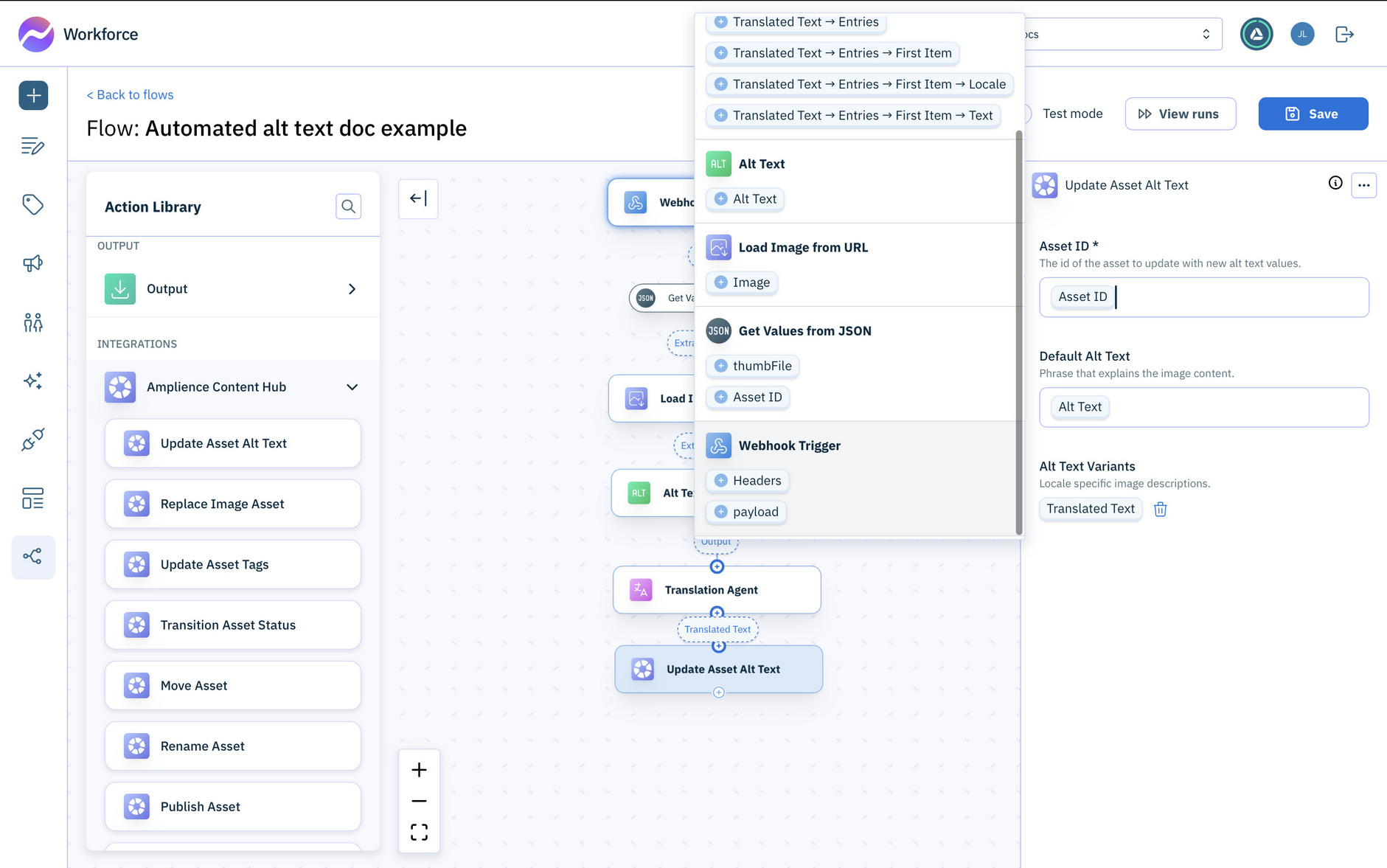
Task: Click the variable list scrollbar
Action: pyautogui.click(x=1019, y=332)
